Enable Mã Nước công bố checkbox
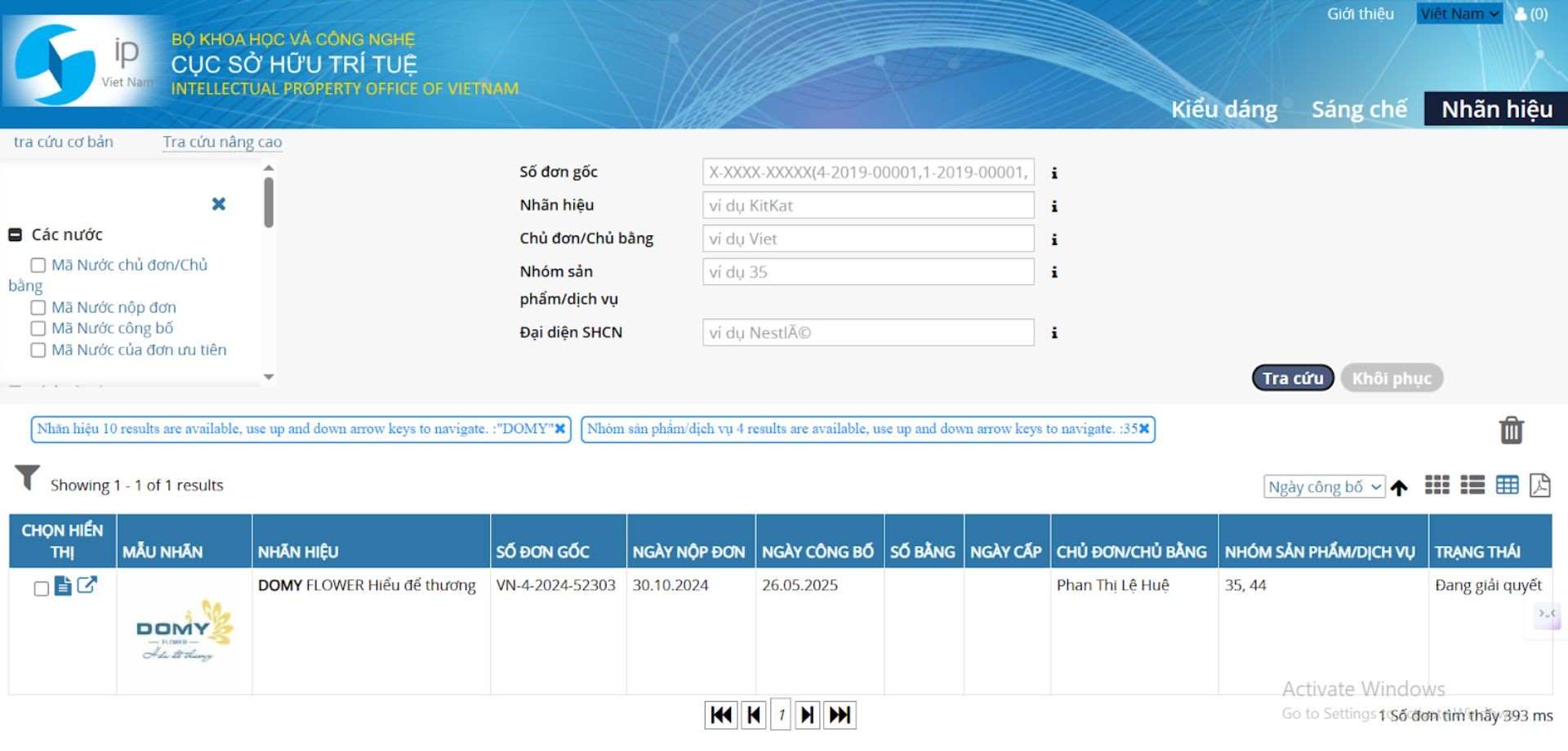Screen dimensions: 1568x751 38,329
